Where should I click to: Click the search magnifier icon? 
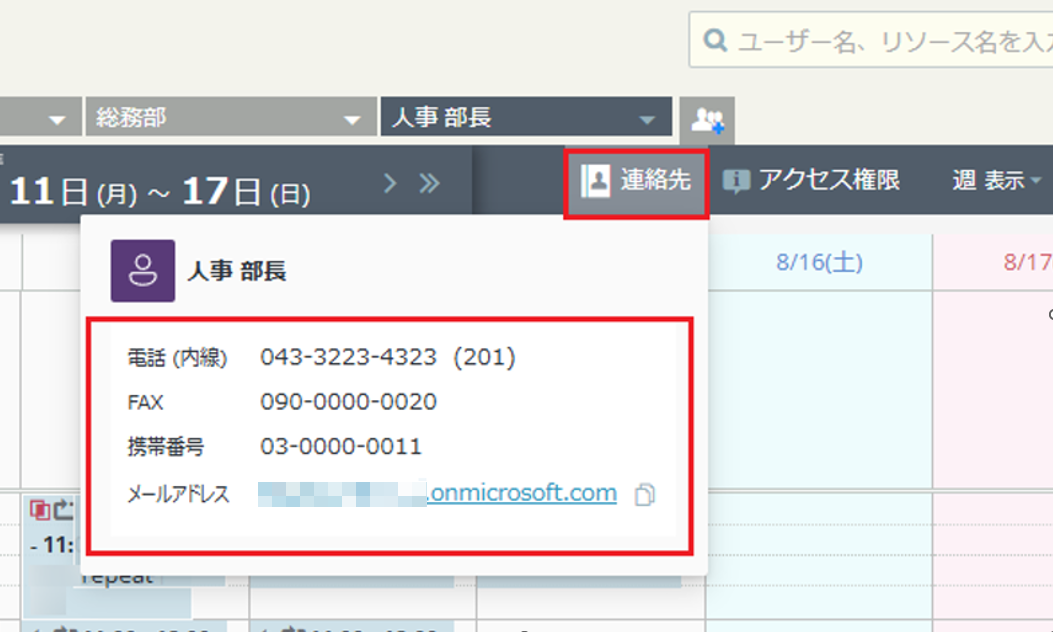(x=715, y=40)
